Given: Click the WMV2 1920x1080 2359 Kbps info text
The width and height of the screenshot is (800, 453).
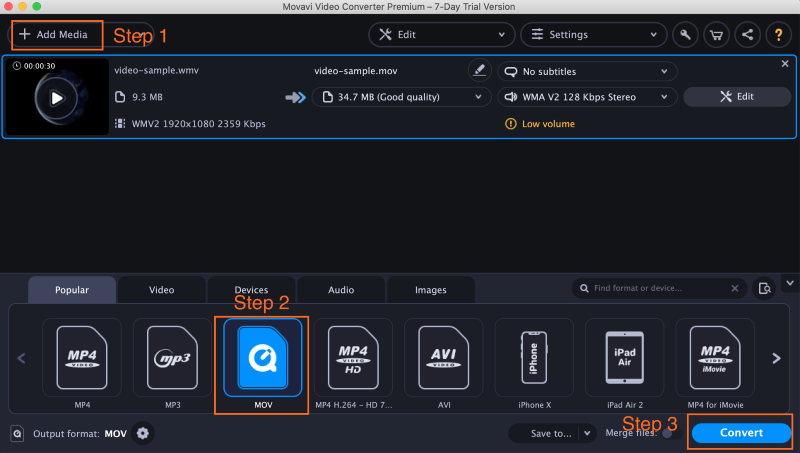Looking at the screenshot, I should (x=198, y=124).
